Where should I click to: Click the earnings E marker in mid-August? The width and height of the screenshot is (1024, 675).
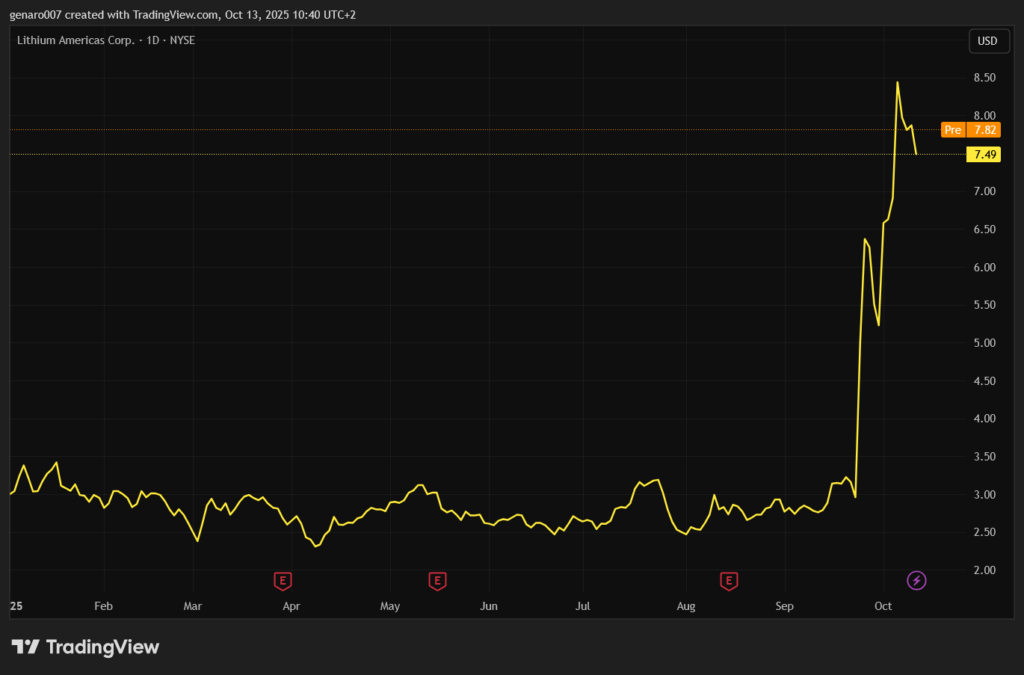pos(729,580)
